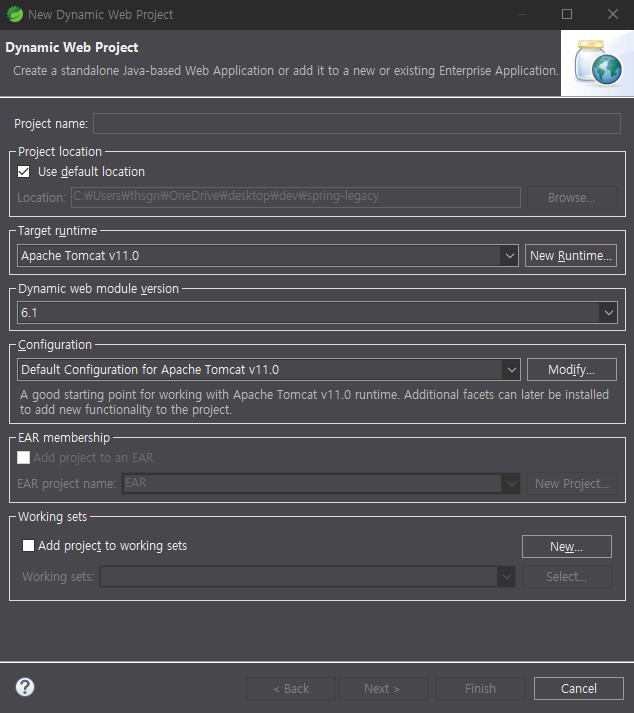Viewport: 634px width, 713px height.
Task: Enable Add project to working sets
Action: click(x=28, y=546)
